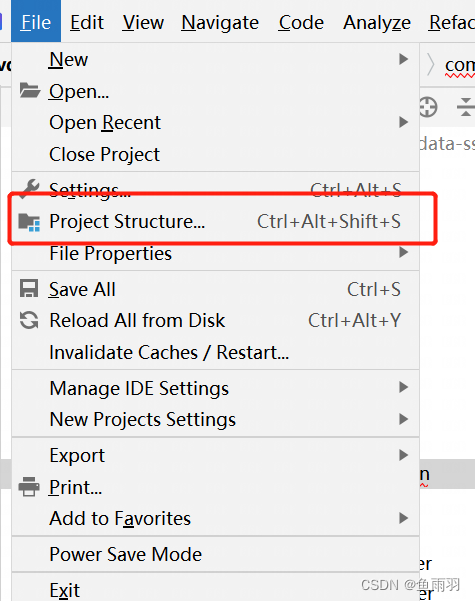The image size is (475, 601).
Task: Open the Navigate menu
Action: tap(220, 22)
